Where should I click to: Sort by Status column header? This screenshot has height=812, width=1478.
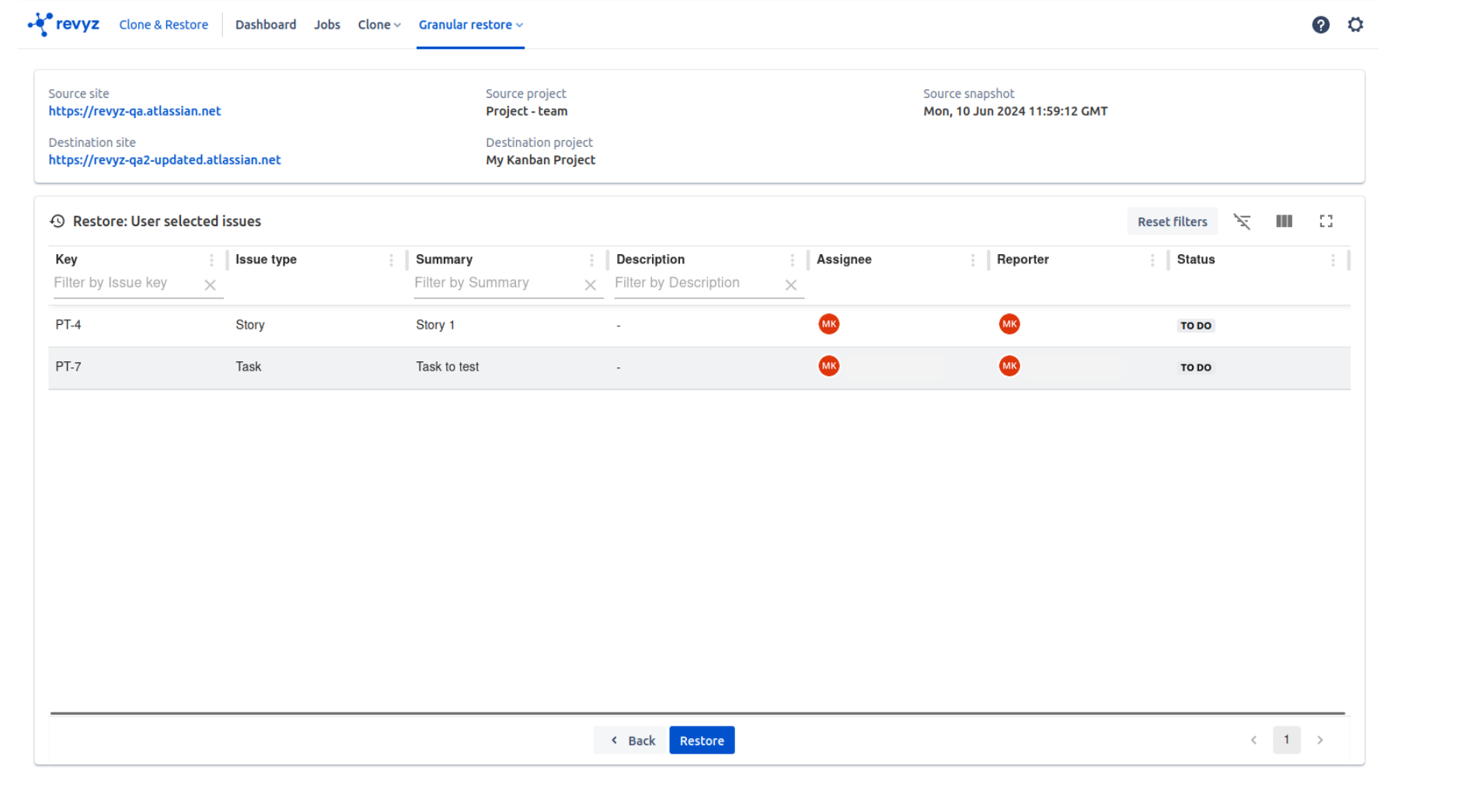[1195, 260]
